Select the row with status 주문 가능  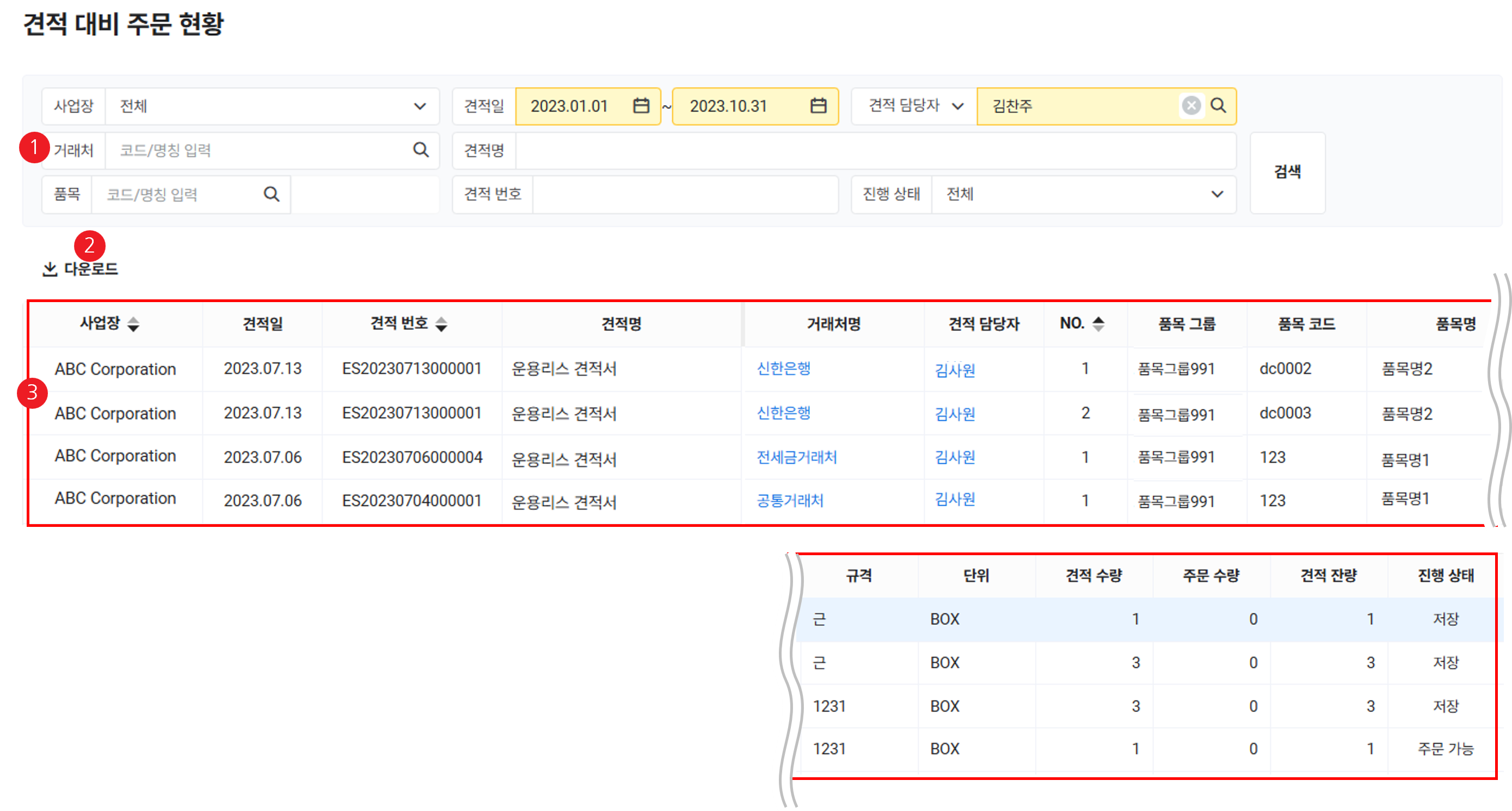pos(1445,749)
